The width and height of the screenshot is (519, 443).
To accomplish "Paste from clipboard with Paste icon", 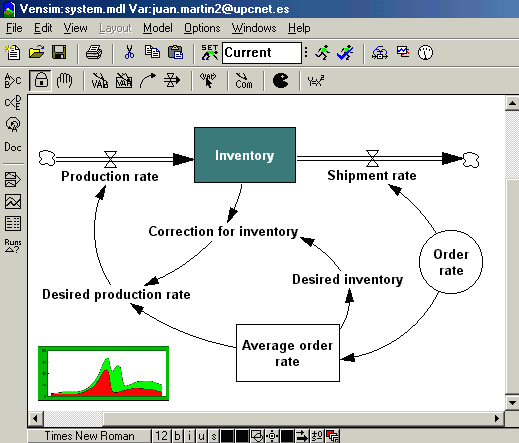I will click(x=176, y=53).
